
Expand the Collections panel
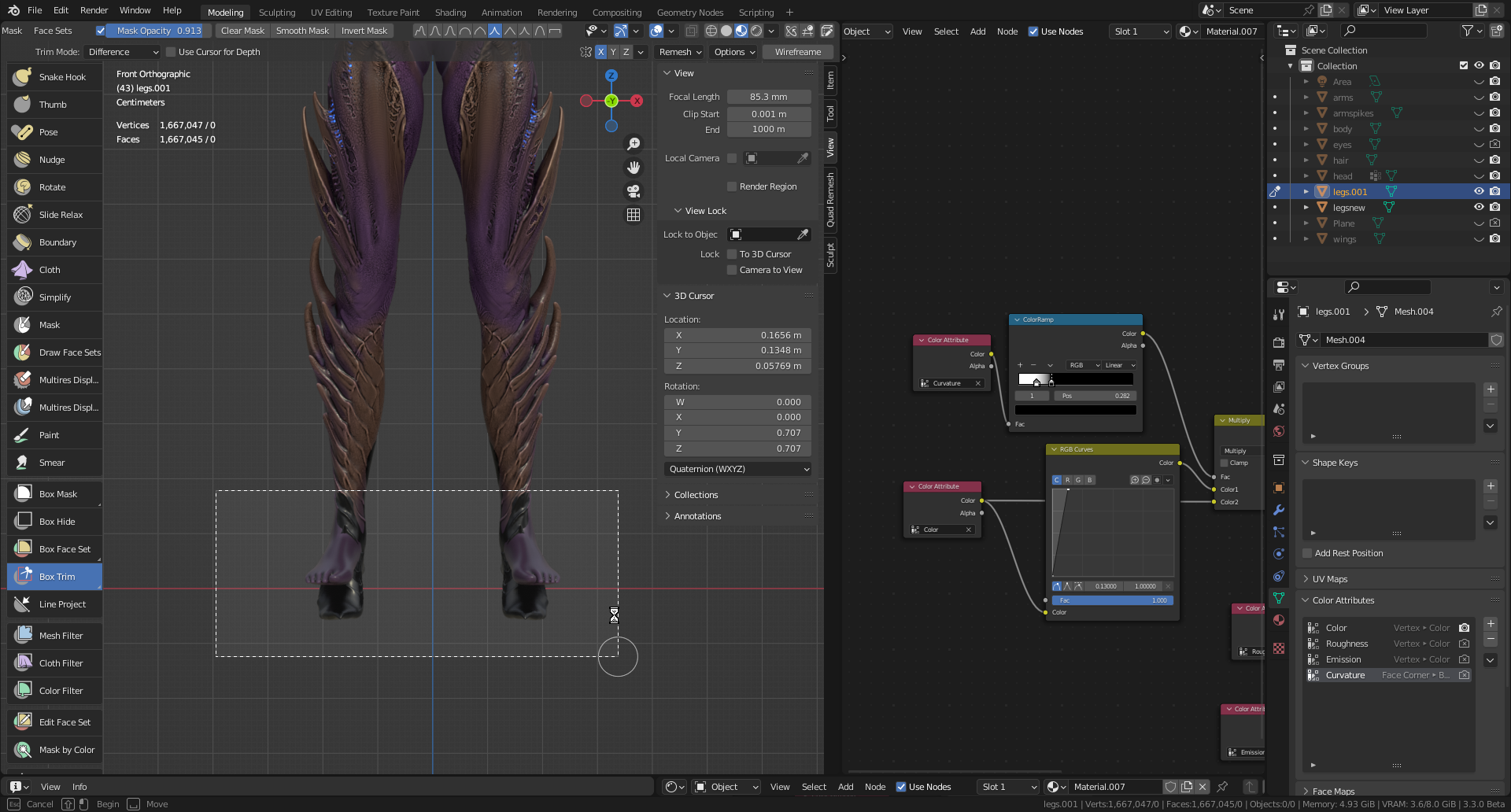[x=696, y=495]
